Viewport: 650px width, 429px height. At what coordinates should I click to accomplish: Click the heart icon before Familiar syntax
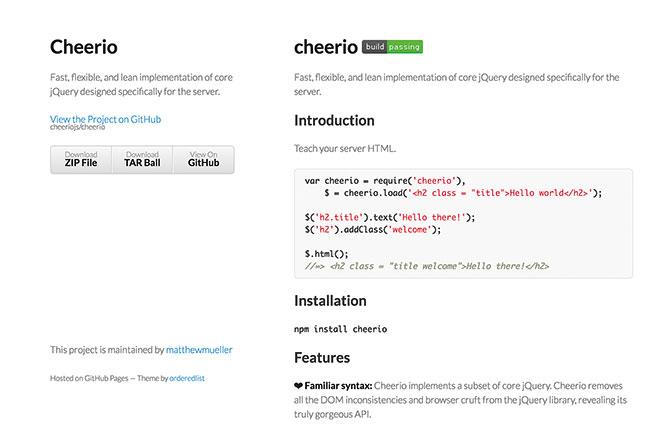pyautogui.click(x=299, y=384)
